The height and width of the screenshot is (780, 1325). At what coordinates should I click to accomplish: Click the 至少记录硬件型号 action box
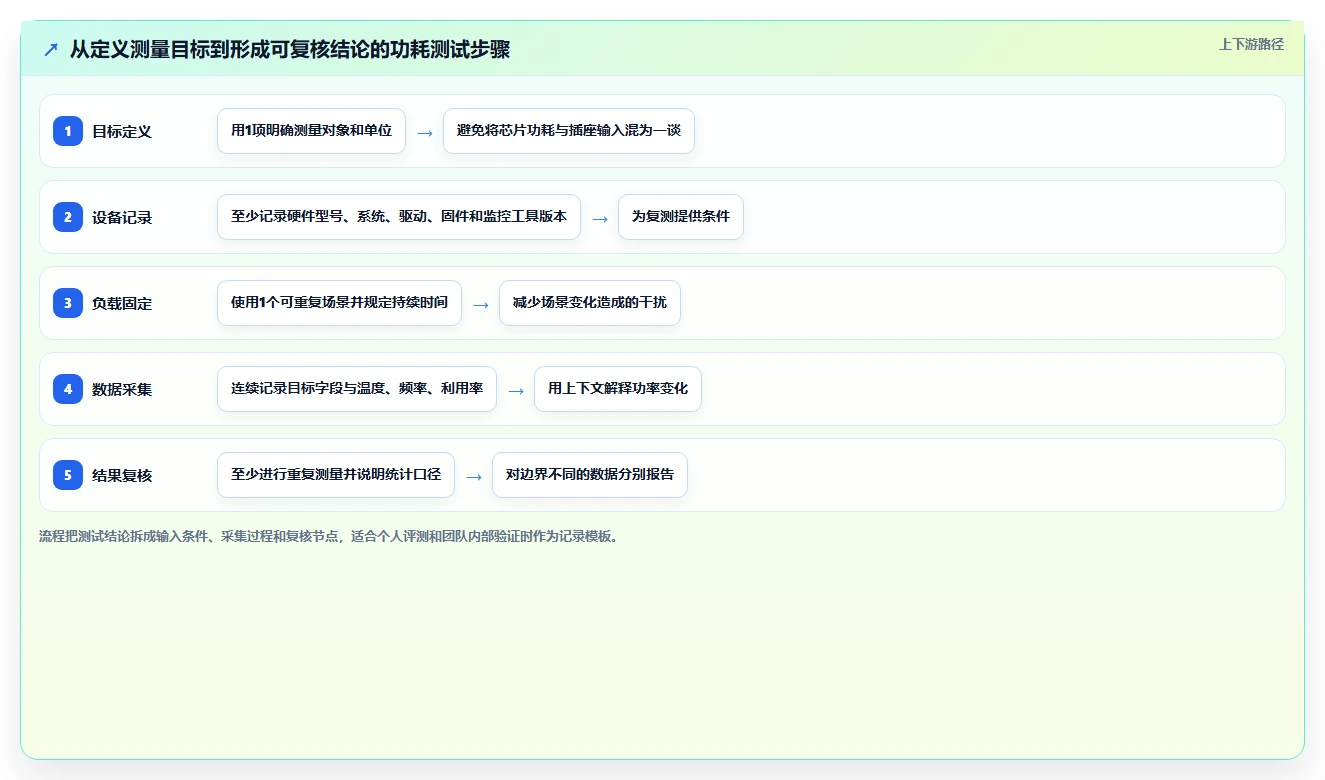399,217
